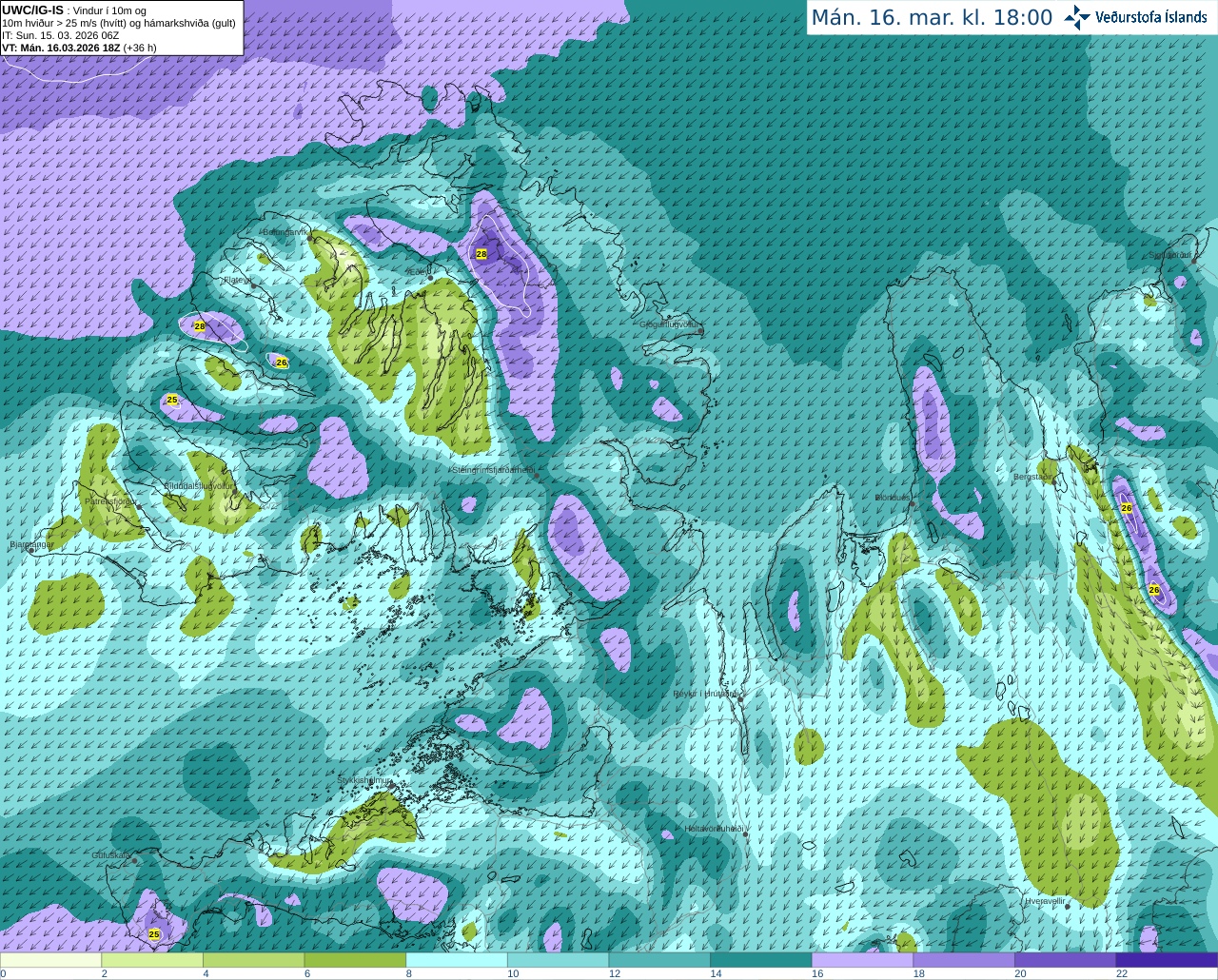Click the above 22 m/s dark indigo legend swatch
The image size is (1218, 980).
pyautogui.click(x=1167, y=960)
